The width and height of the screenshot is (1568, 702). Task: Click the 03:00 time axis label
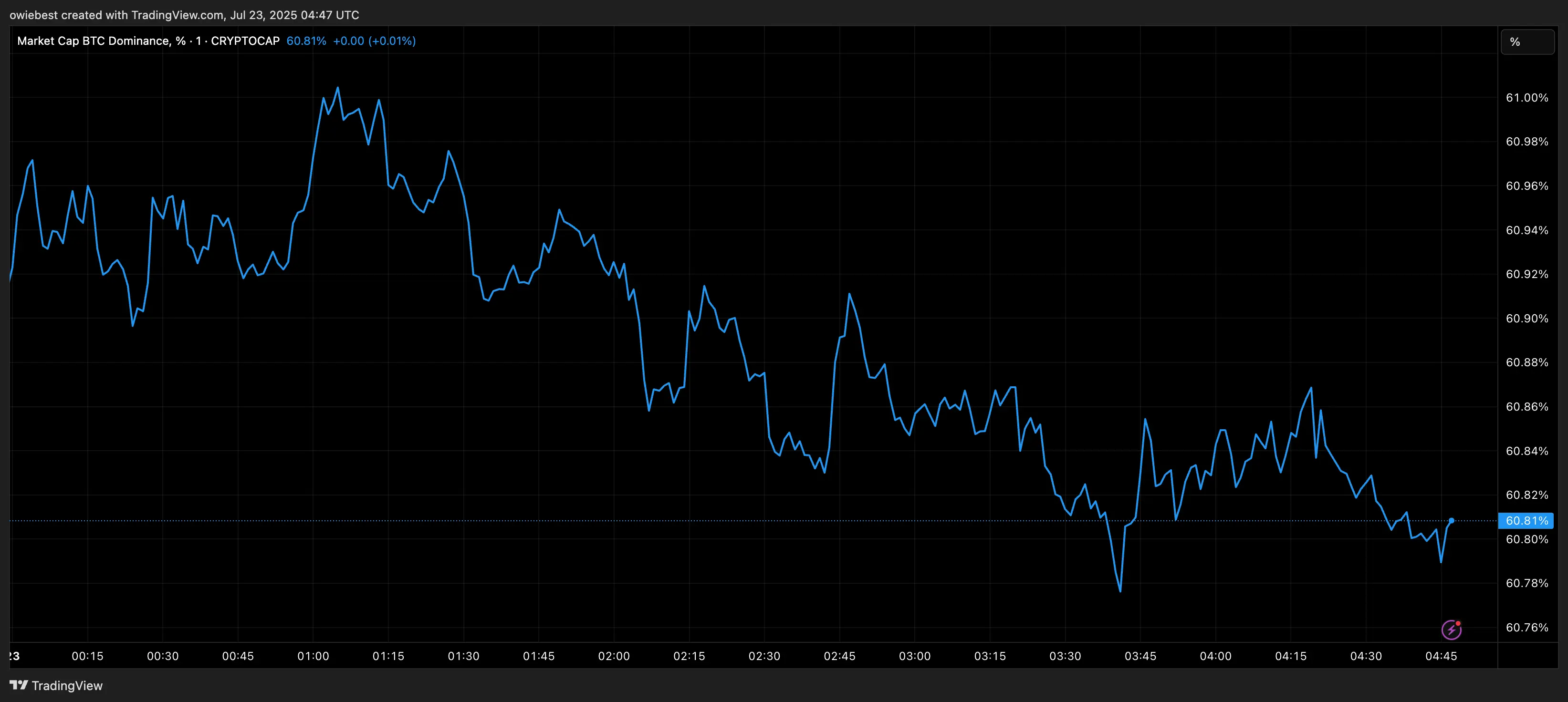point(915,656)
